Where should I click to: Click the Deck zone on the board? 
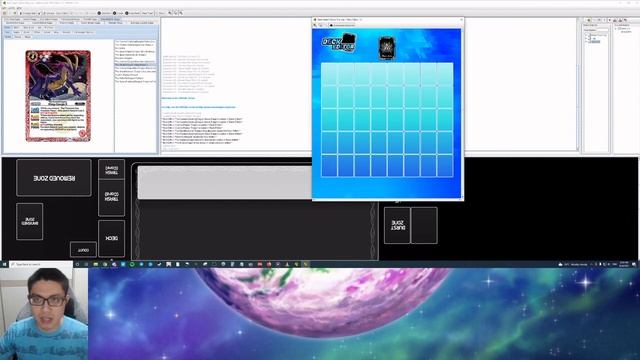click(111, 238)
